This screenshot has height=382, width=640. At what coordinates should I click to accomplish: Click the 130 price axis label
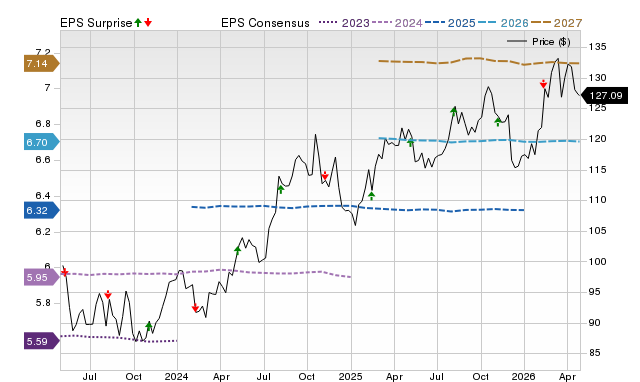point(598,78)
